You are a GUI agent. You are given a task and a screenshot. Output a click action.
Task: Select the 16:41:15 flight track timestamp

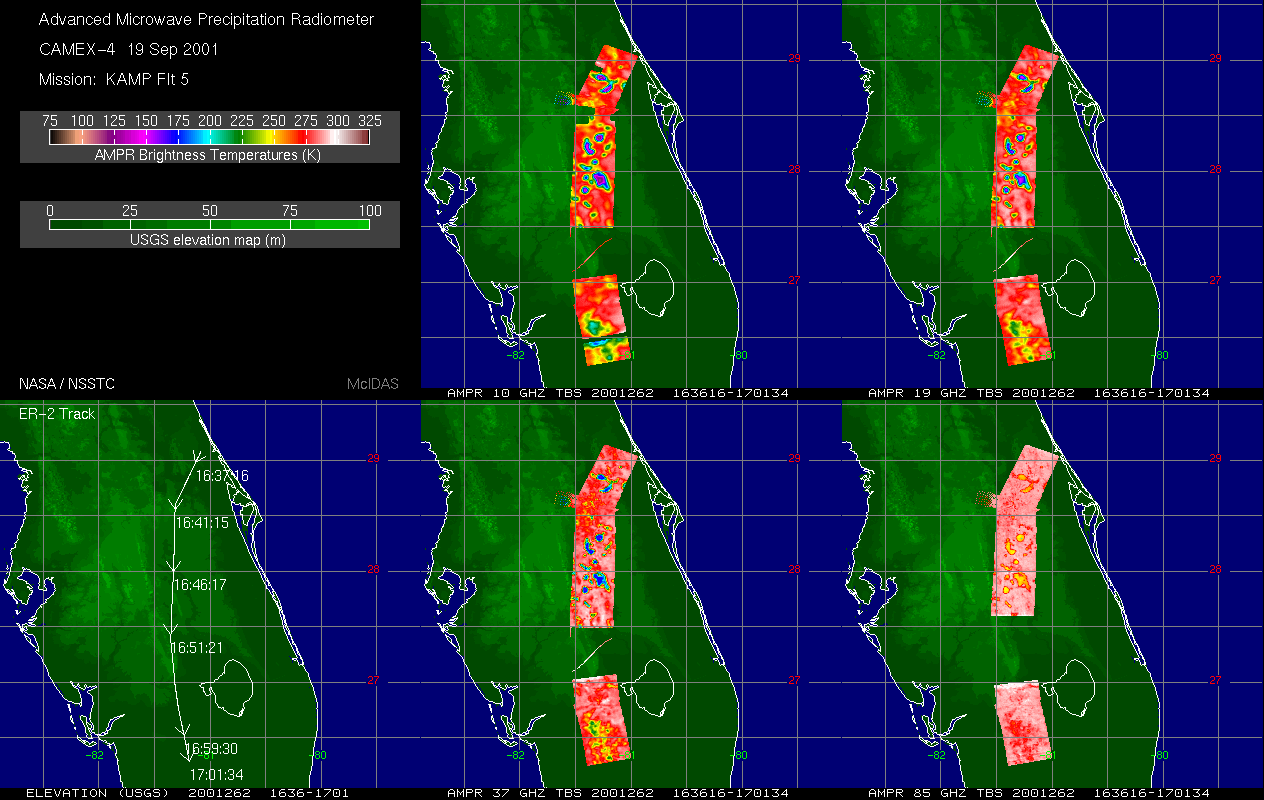pos(203,523)
